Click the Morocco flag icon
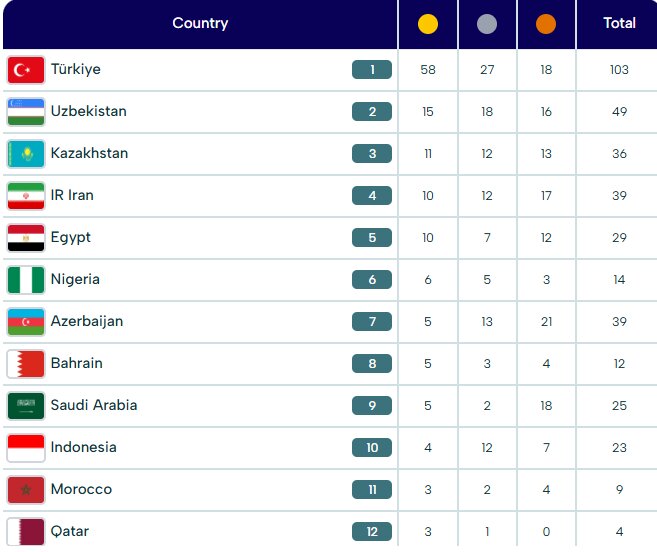 [x=26, y=490]
